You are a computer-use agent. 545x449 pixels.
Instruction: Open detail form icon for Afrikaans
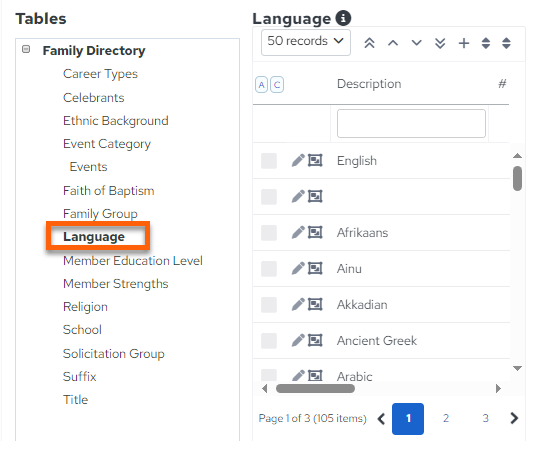pyautogui.click(x=315, y=232)
